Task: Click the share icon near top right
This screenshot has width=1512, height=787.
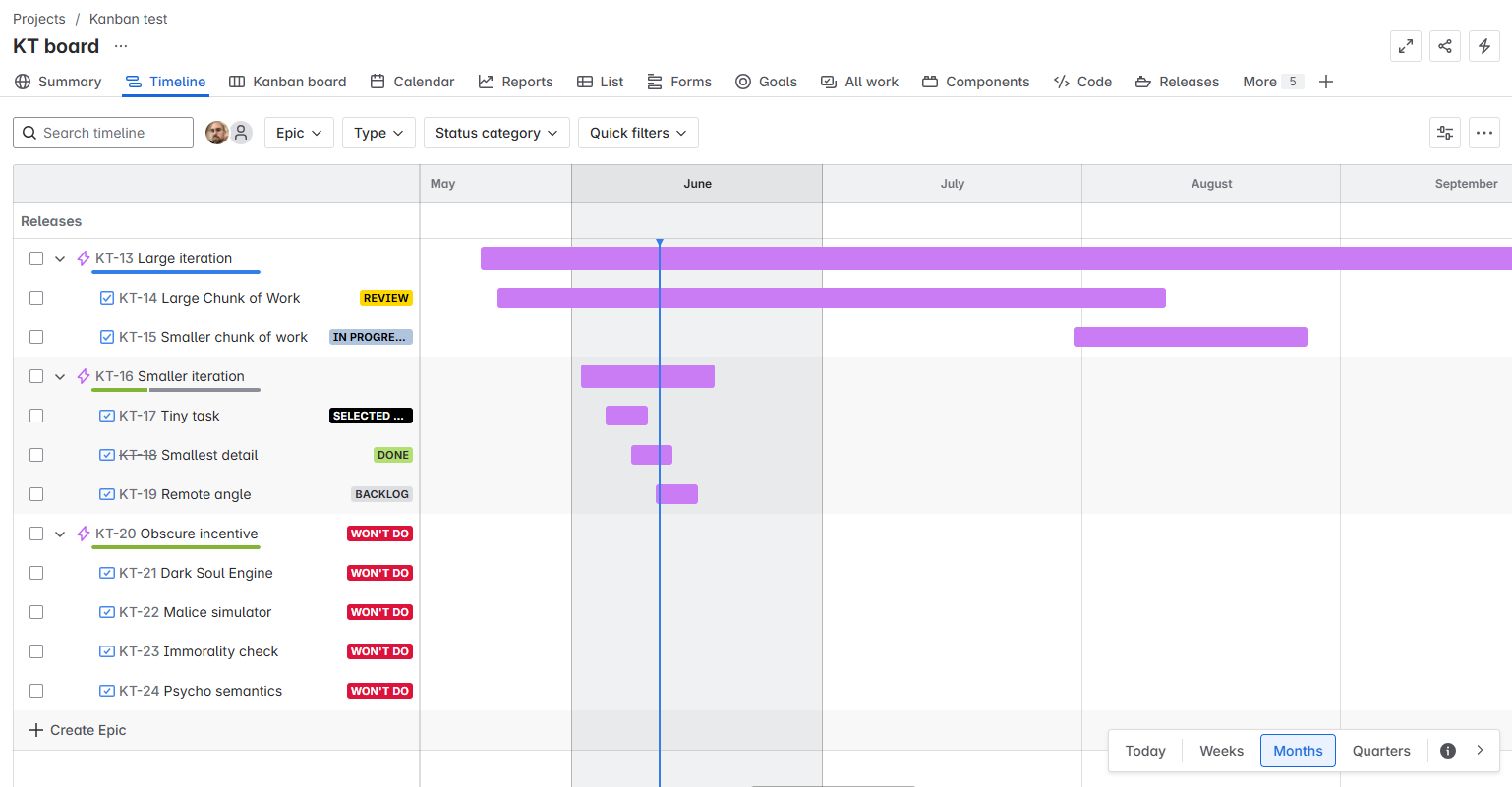Action: [x=1444, y=45]
